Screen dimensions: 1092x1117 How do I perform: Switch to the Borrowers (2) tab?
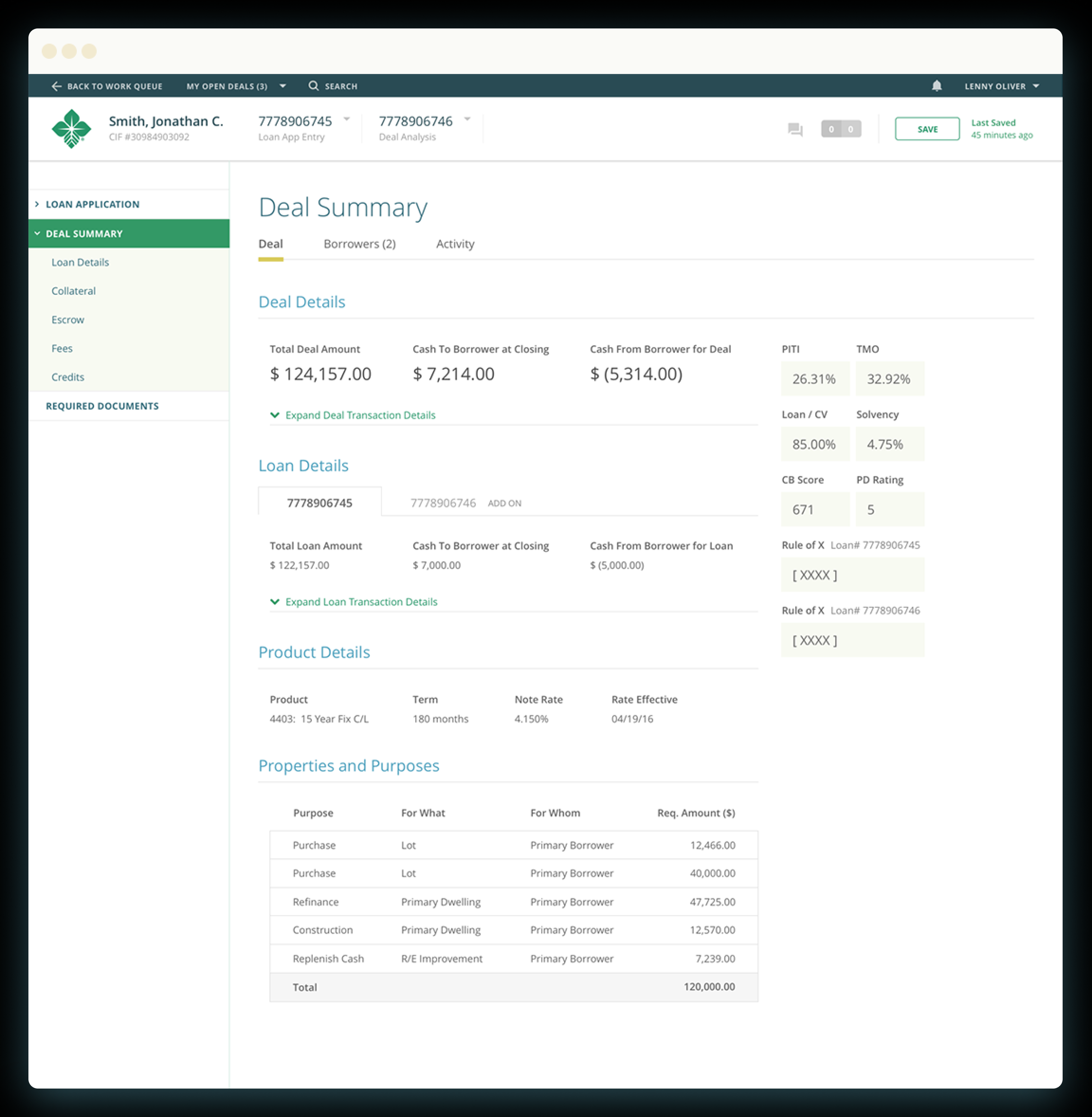point(360,244)
